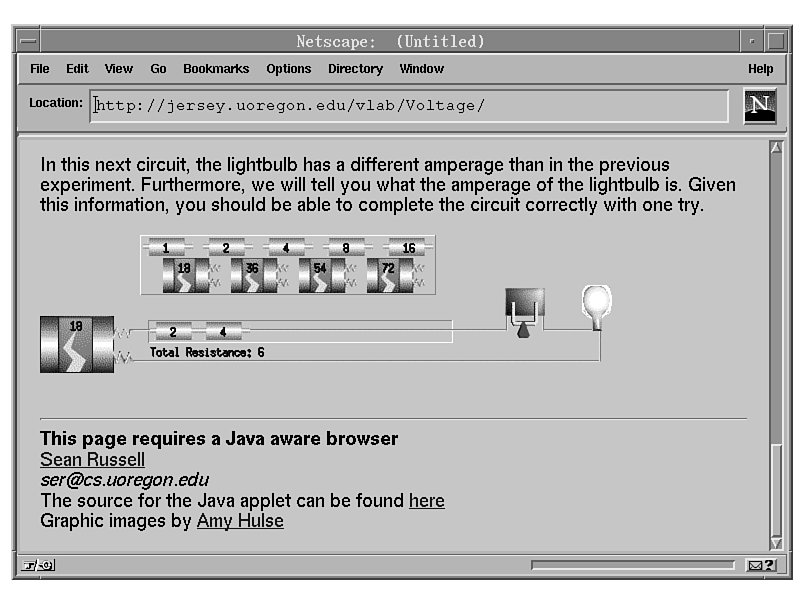Open the File menu
The width and height of the screenshot is (800, 600).
point(39,68)
